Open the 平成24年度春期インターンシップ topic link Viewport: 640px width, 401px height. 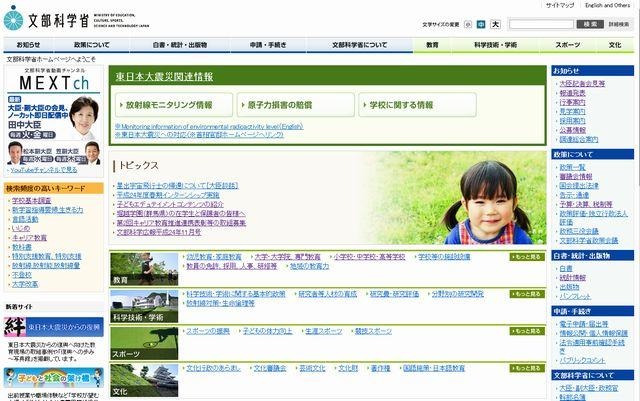(x=168, y=195)
